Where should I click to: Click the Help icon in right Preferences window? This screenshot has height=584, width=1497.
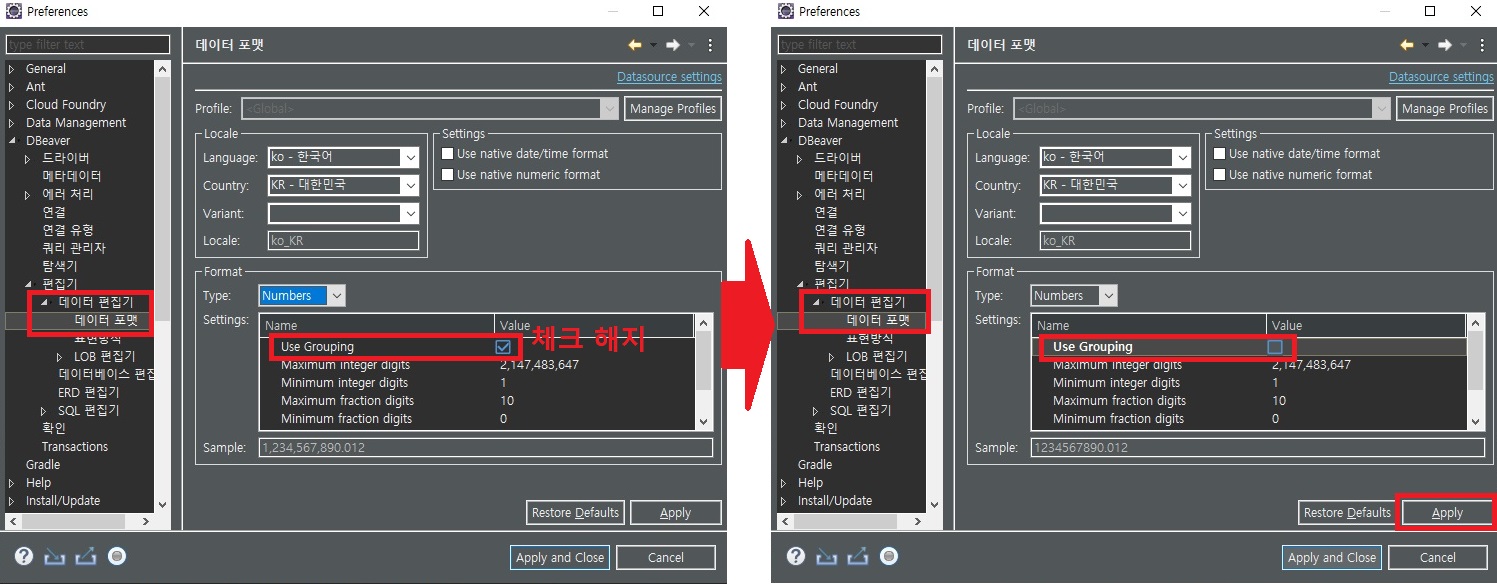796,556
